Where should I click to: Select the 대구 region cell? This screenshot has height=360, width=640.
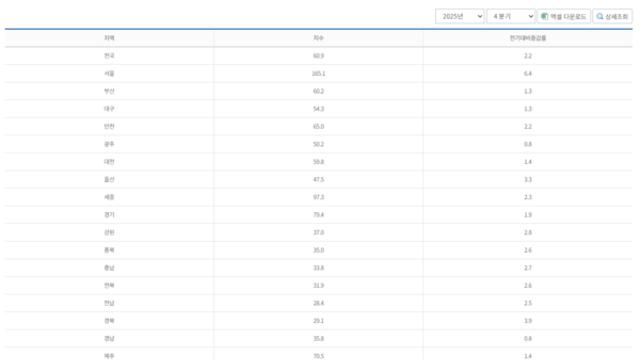109,109
